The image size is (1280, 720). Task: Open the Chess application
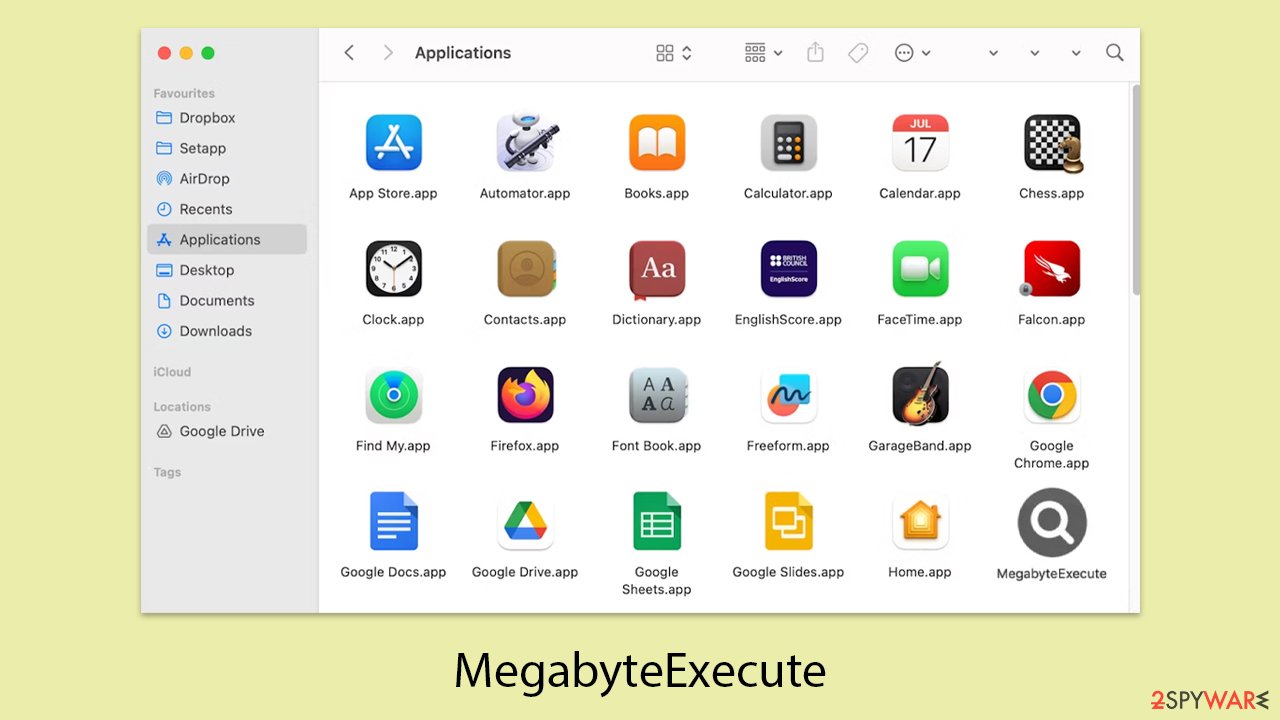tap(1051, 142)
